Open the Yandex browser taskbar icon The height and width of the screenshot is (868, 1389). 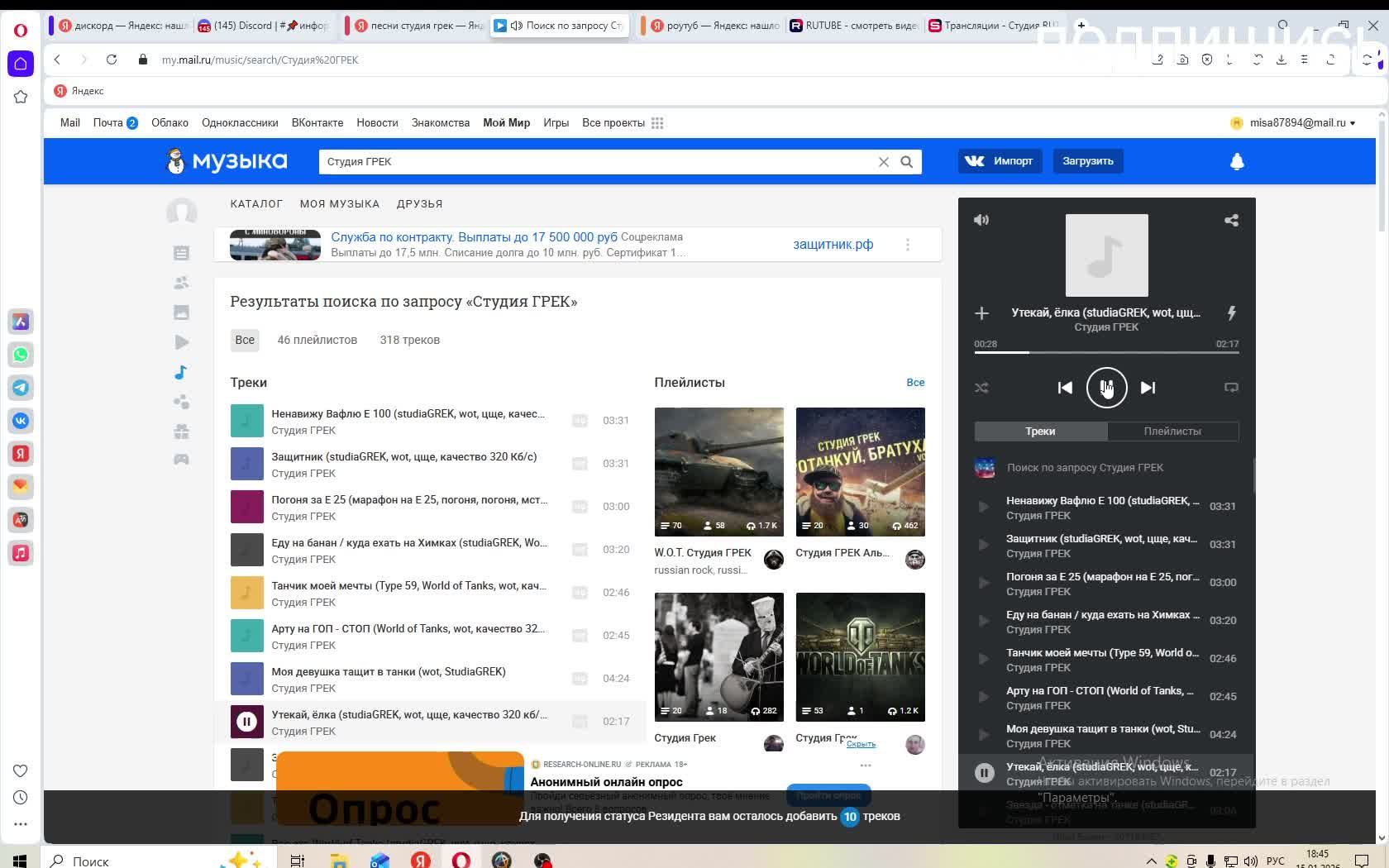(x=421, y=861)
